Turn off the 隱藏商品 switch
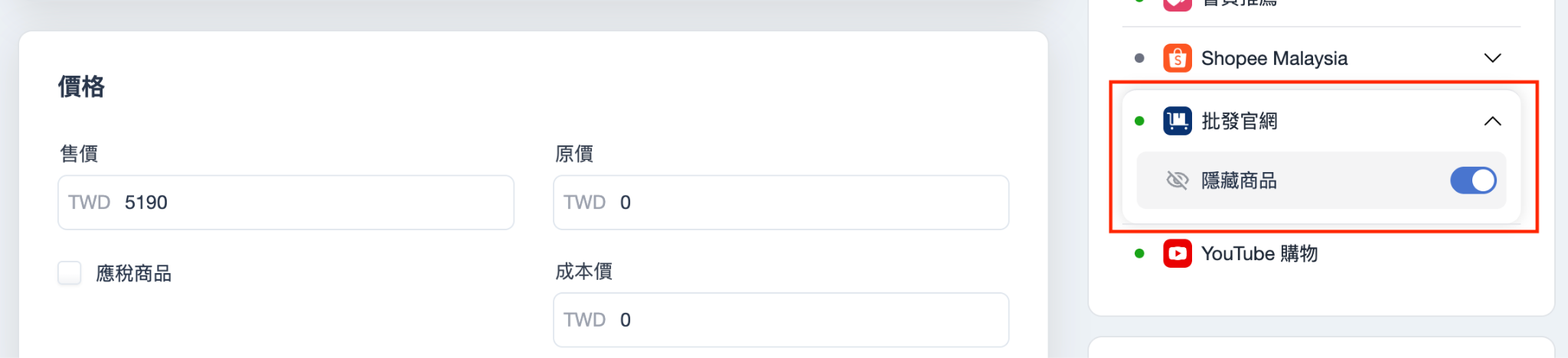This screenshot has height=358, width=1568. (1473, 181)
